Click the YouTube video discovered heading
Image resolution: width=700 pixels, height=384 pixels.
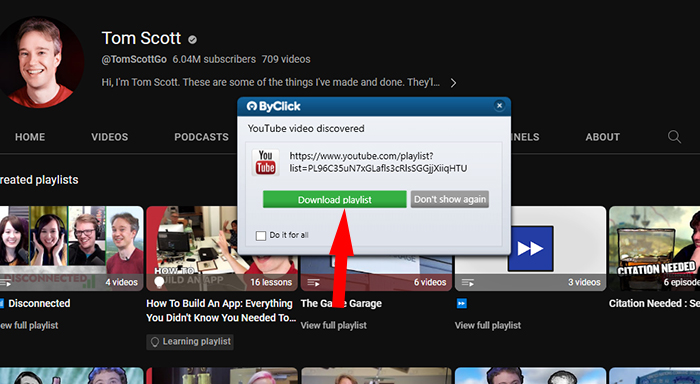(x=306, y=129)
